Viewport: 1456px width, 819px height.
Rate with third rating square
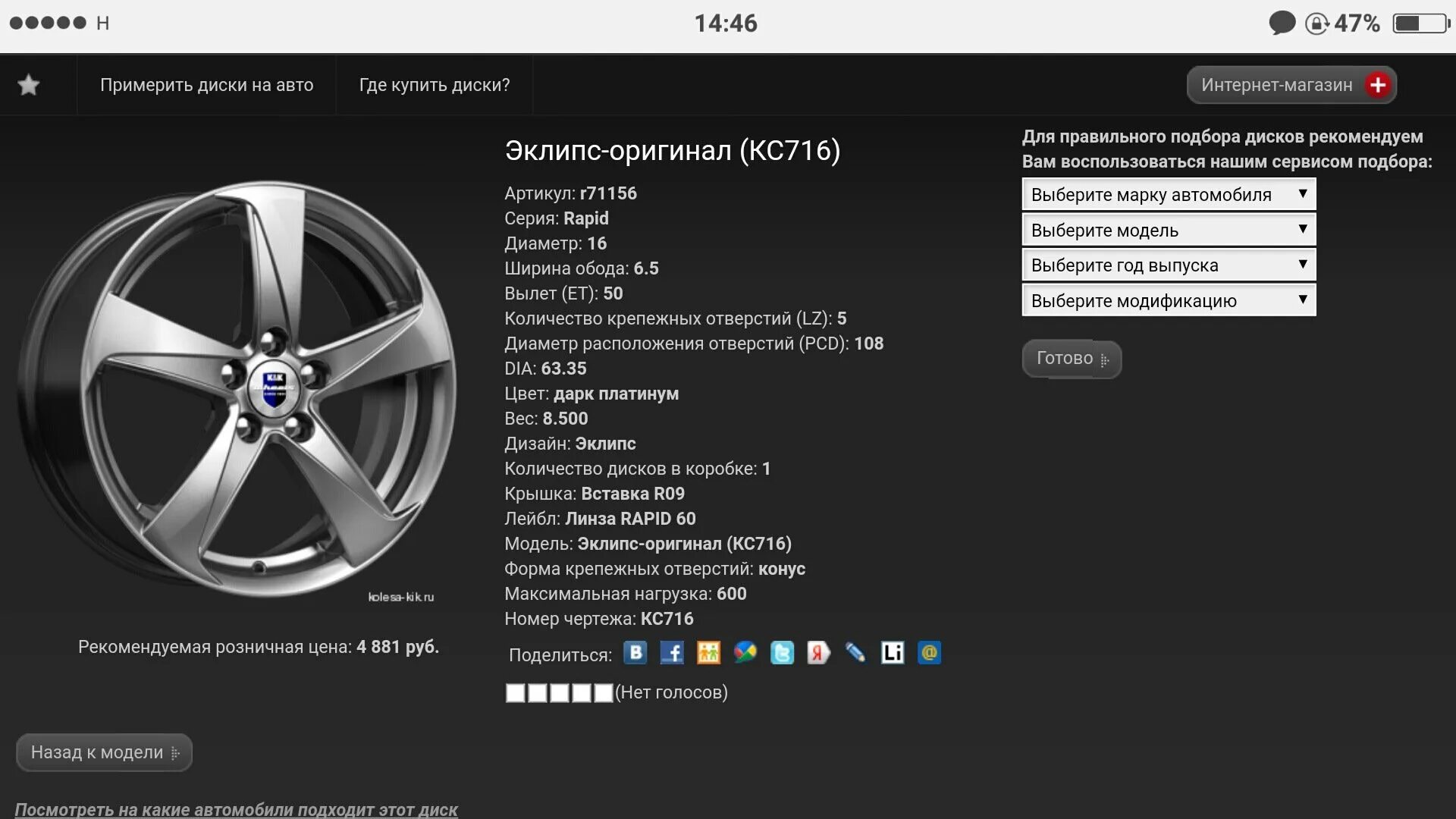point(560,693)
